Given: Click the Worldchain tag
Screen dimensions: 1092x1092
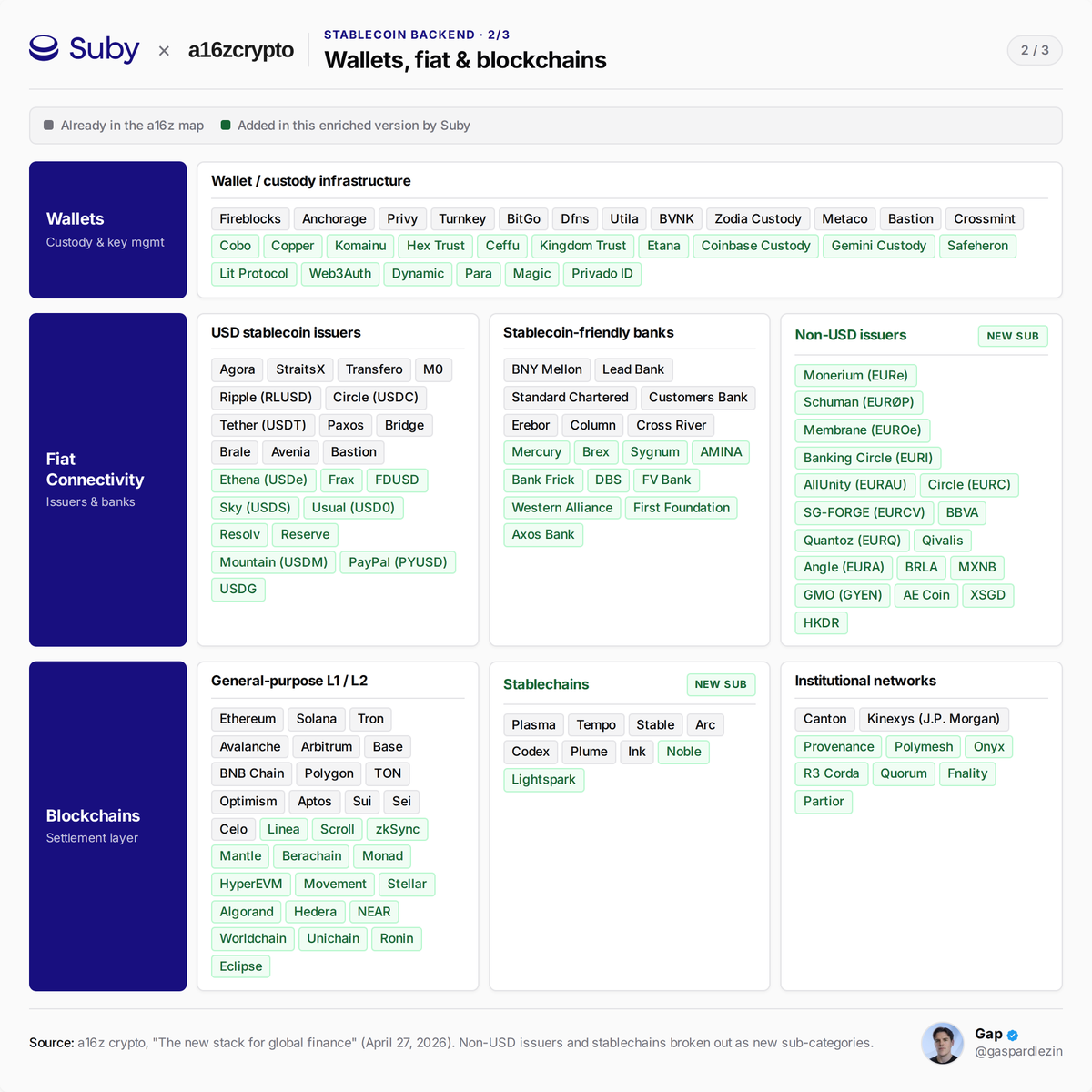Looking at the screenshot, I should click(x=253, y=938).
